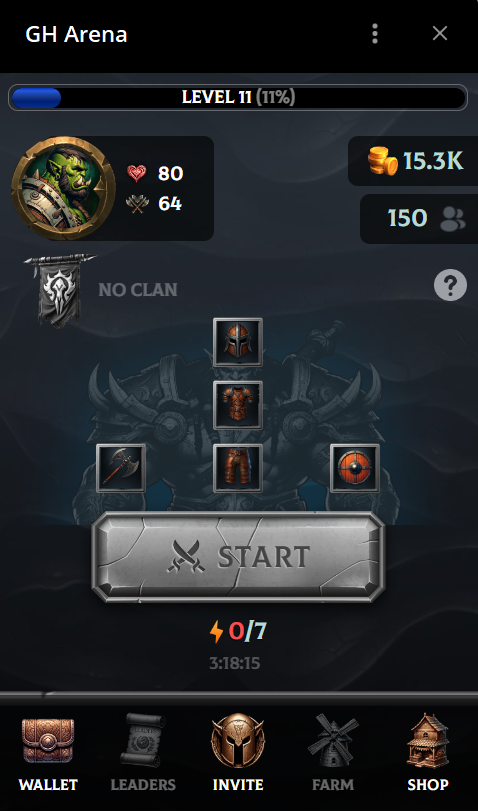Click the clan banner flag icon

[x=58, y=290]
